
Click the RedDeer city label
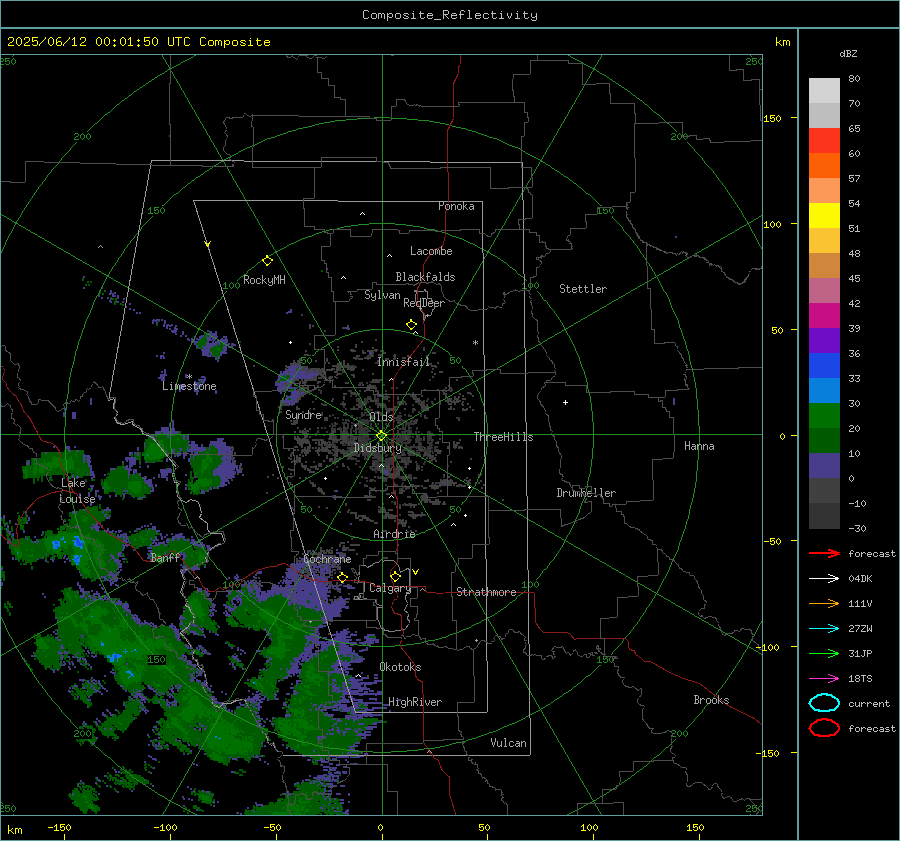click(x=424, y=303)
